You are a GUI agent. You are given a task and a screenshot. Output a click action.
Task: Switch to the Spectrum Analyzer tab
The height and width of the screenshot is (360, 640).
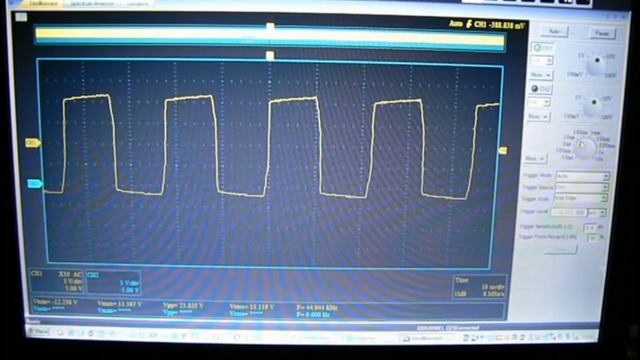92,4
